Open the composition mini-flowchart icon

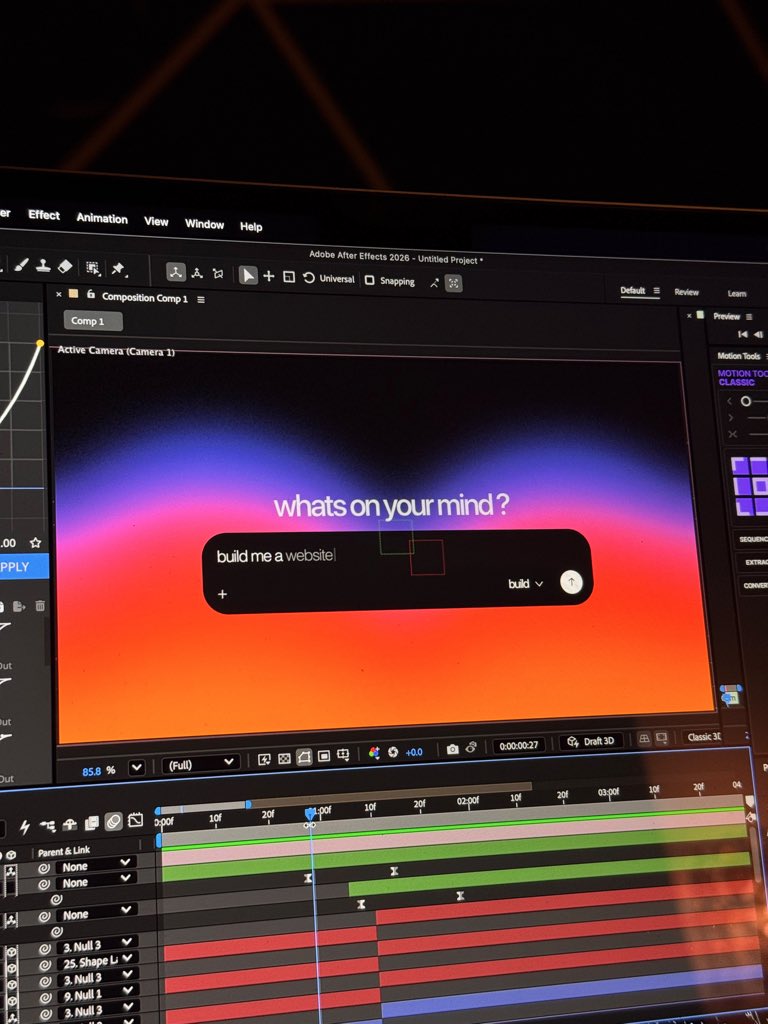(47, 826)
